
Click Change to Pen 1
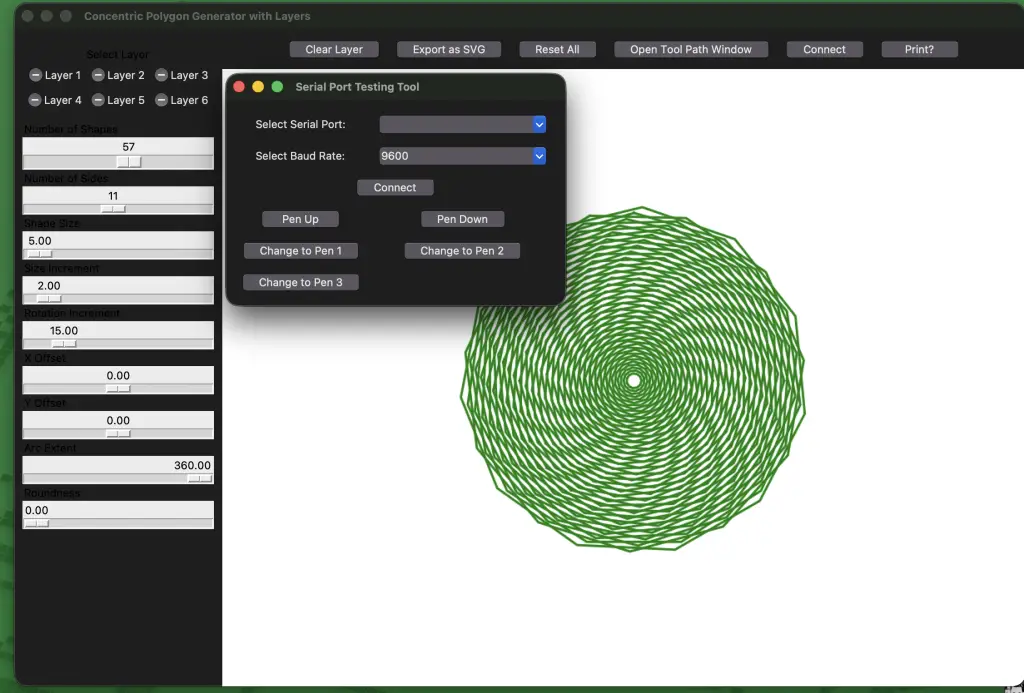300,251
